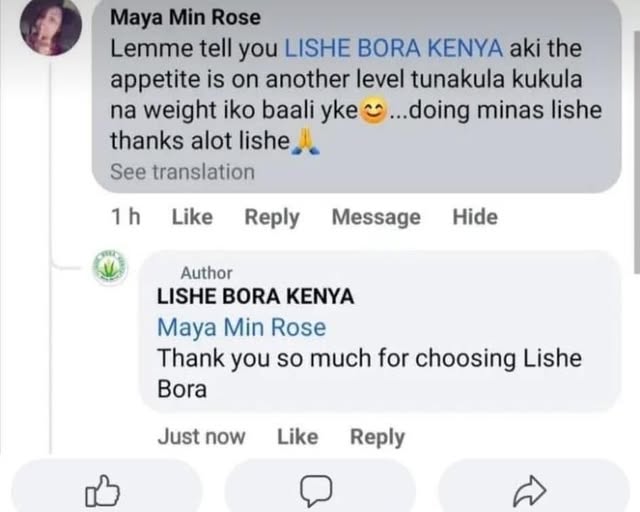This screenshot has width=640, height=512.
Task: Open the blue LISHE BORA KENYA mention
Action: pyautogui.click(x=395, y=48)
